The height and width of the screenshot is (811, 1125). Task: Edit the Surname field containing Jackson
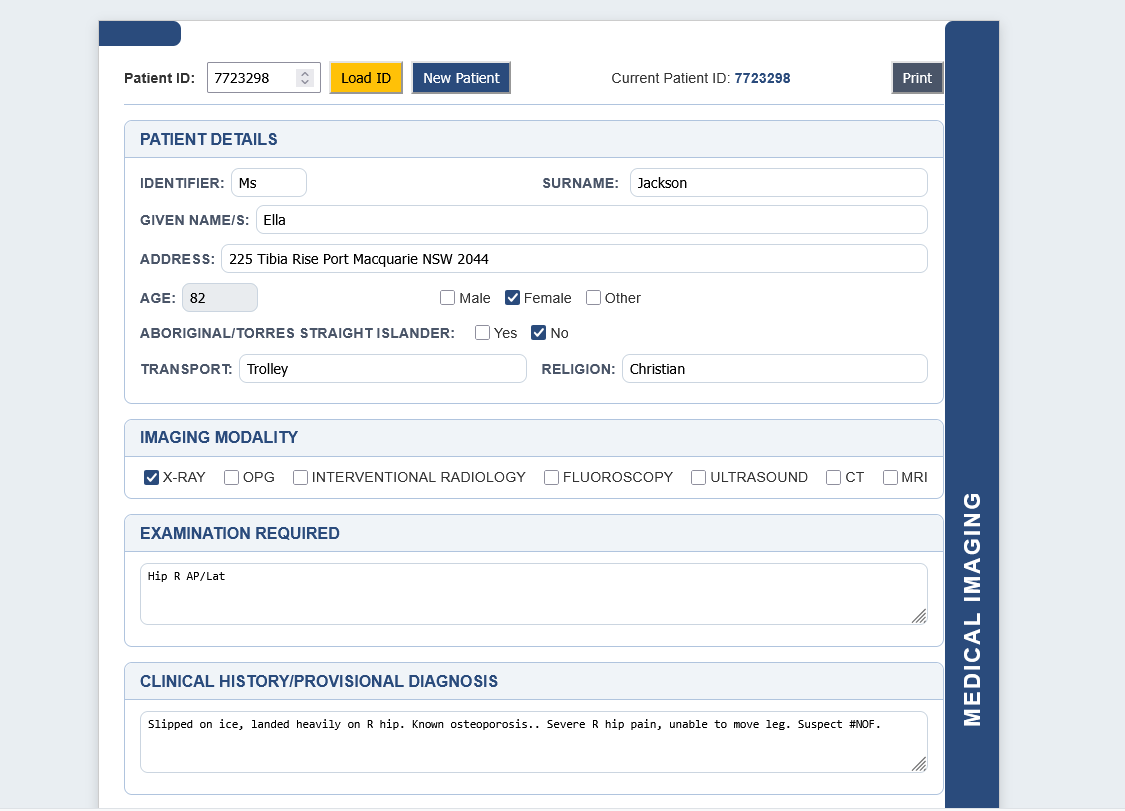tap(778, 183)
